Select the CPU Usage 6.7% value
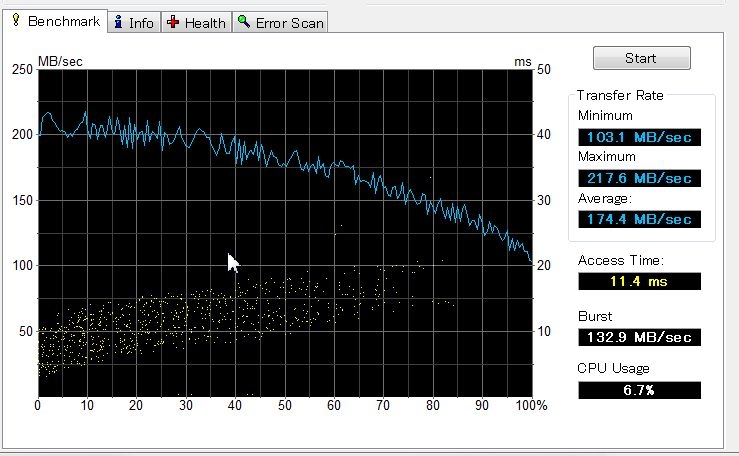 (x=639, y=390)
